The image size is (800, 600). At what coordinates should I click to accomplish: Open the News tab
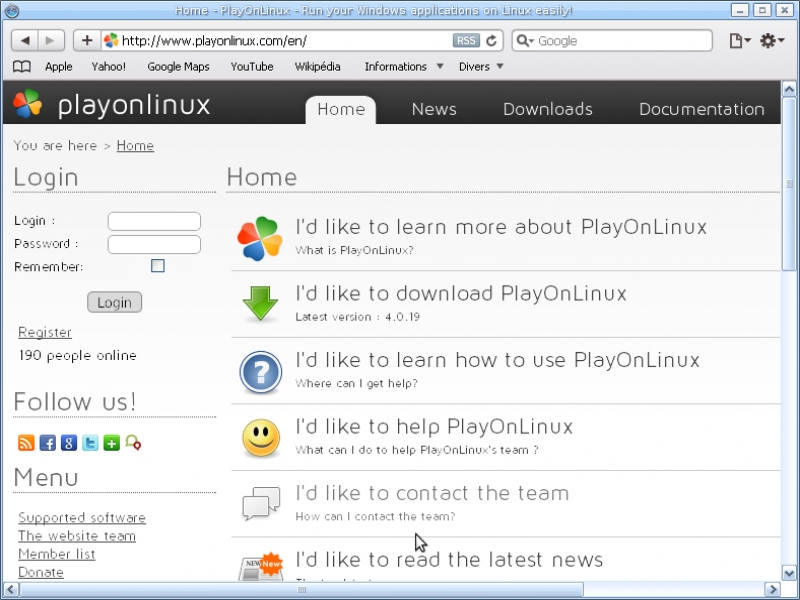(433, 109)
